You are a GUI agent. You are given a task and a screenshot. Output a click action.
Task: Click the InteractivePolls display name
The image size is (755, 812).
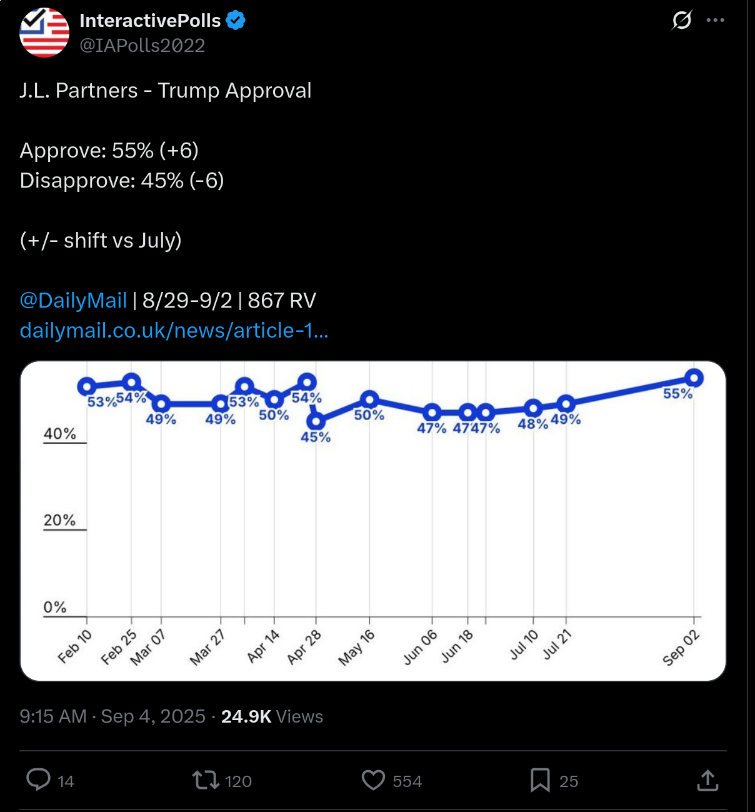click(x=150, y=21)
